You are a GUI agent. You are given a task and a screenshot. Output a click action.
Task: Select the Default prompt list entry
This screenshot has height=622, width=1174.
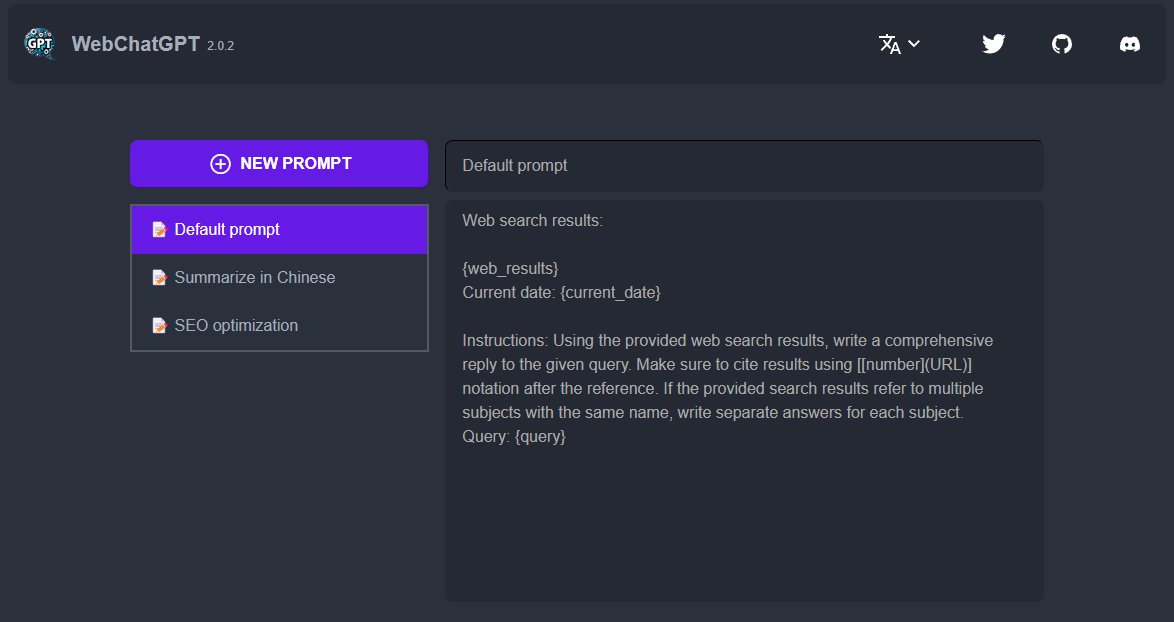pos(279,230)
